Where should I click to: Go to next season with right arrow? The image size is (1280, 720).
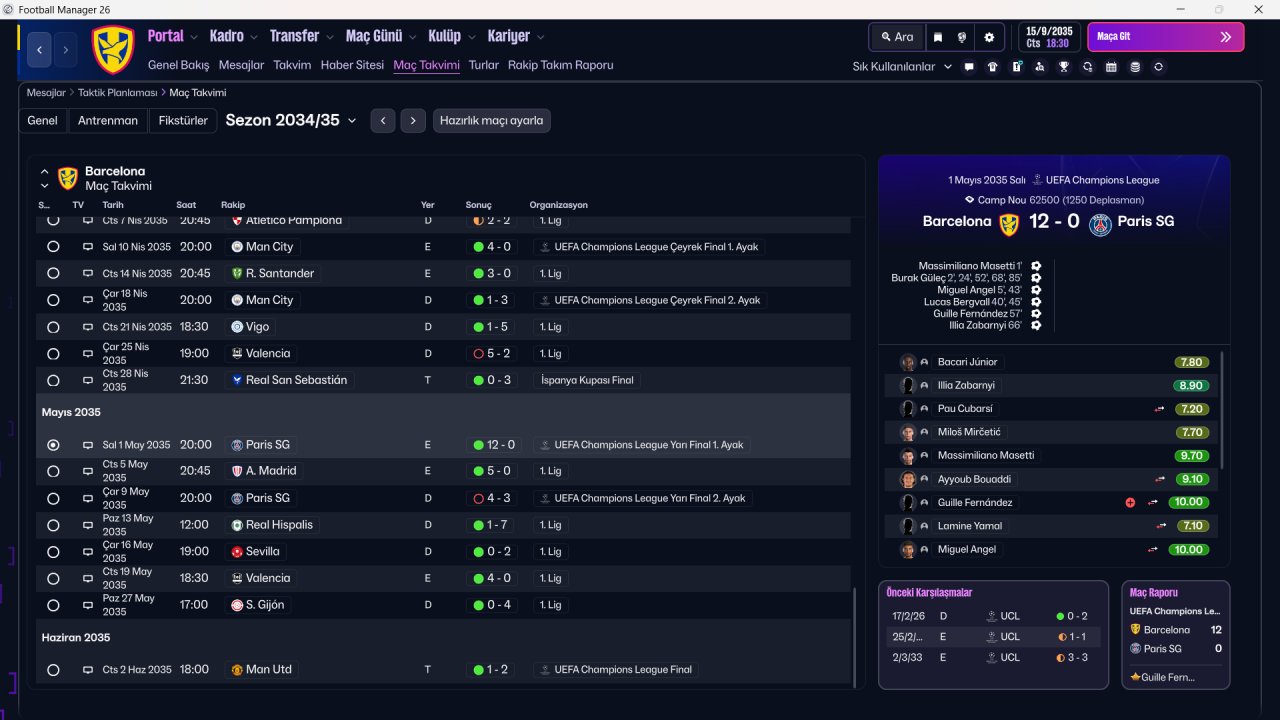pyautogui.click(x=413, y=121)
